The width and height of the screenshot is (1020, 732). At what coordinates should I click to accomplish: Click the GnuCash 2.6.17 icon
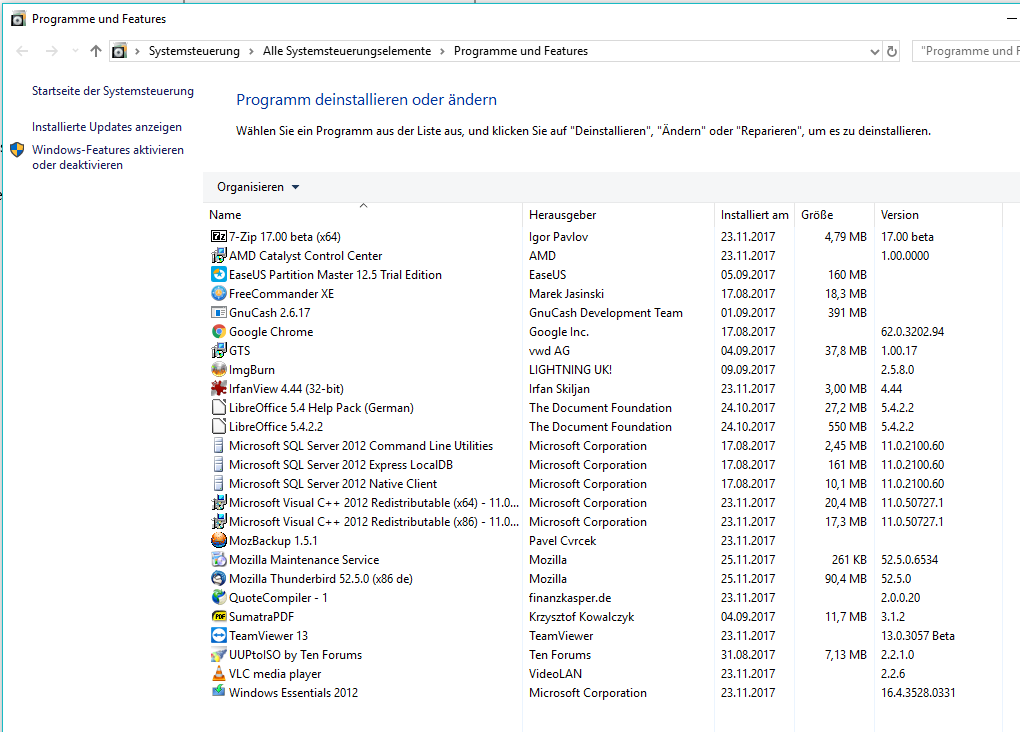219,312
